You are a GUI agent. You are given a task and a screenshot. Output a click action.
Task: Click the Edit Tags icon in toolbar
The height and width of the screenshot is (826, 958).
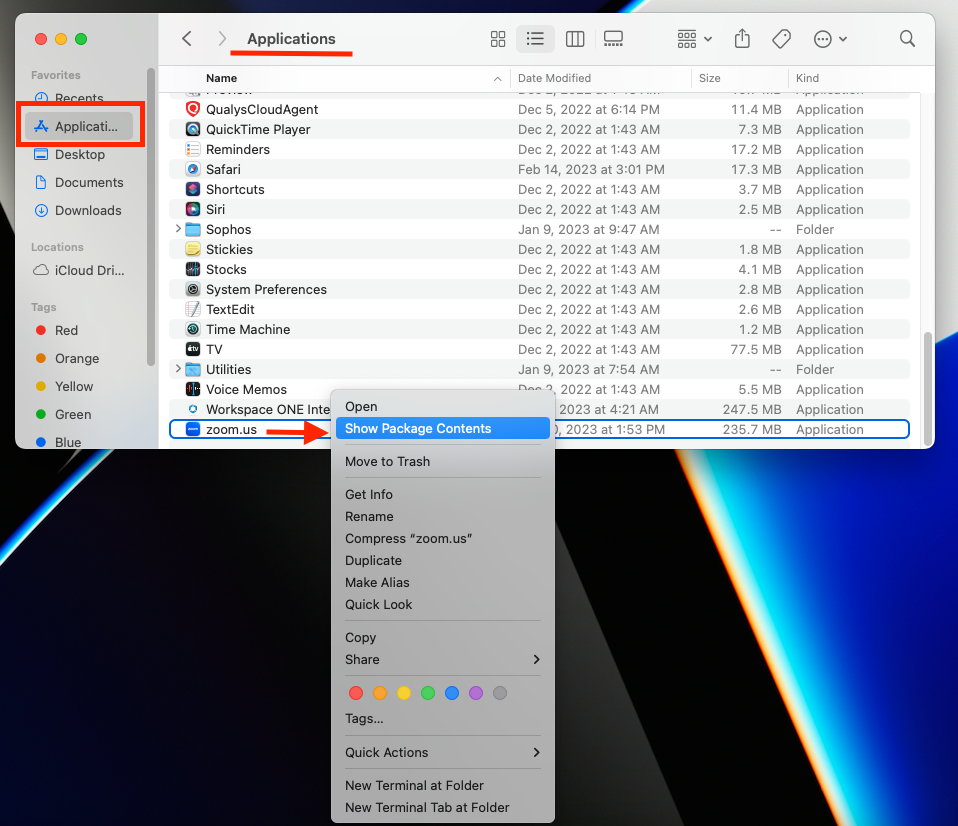click(x=782, y=39)
